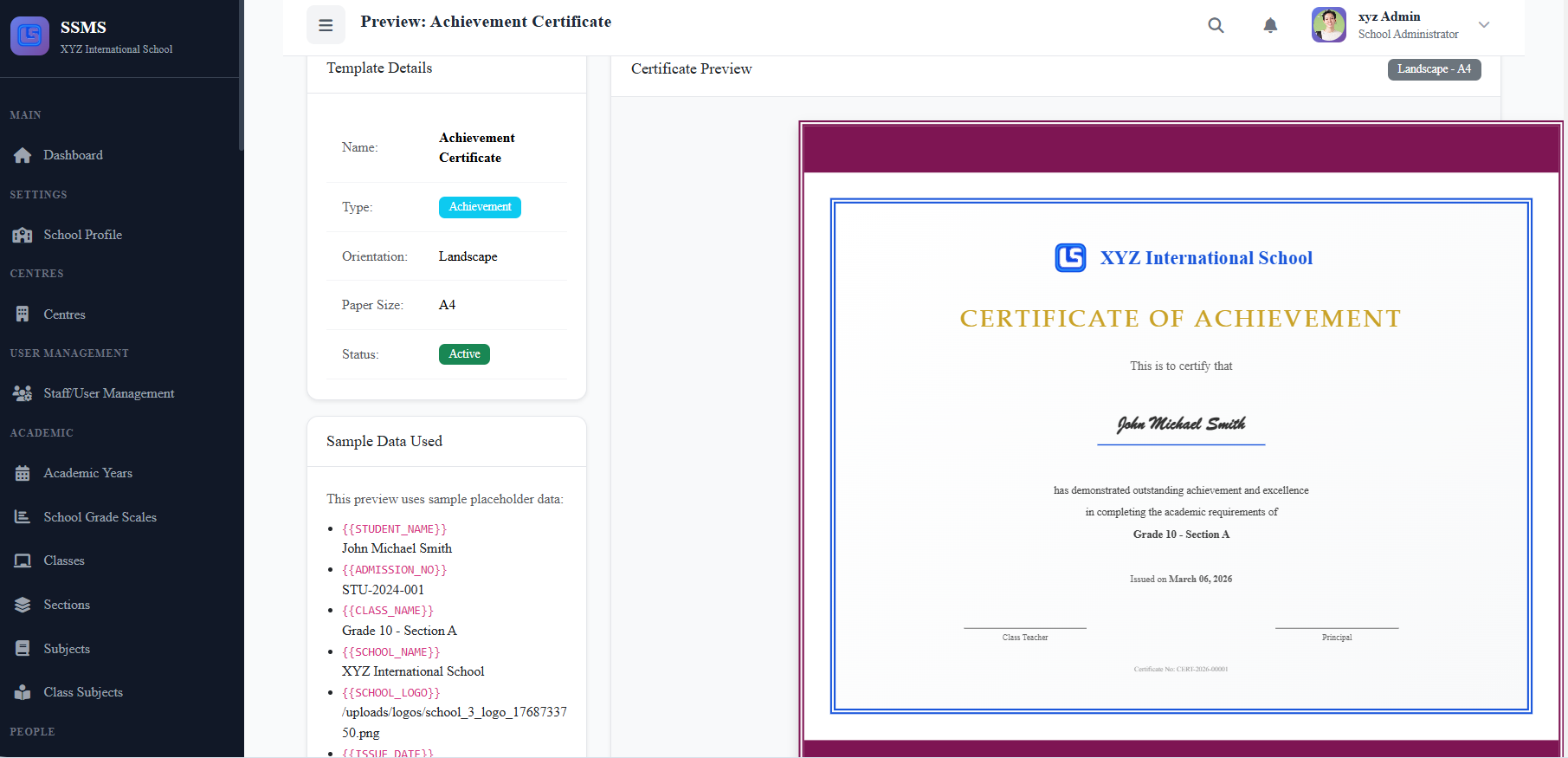The image size is (1568, 758).
Task: Click the Achievement type badge
Action: coord(480,207)
